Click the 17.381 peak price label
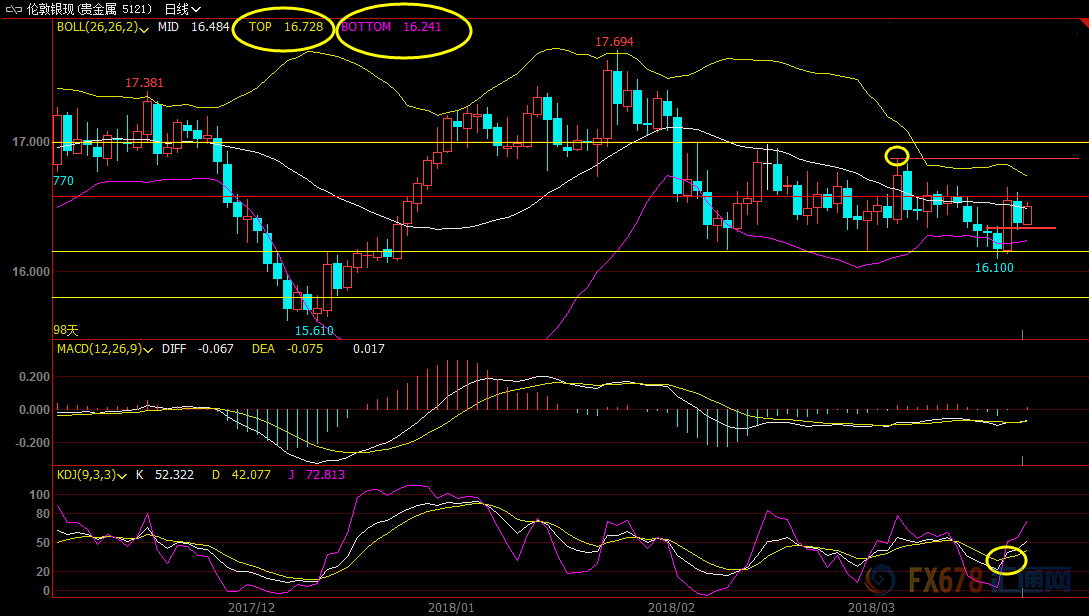Viewport: 1089px width, 616px height. click(144, 82)
